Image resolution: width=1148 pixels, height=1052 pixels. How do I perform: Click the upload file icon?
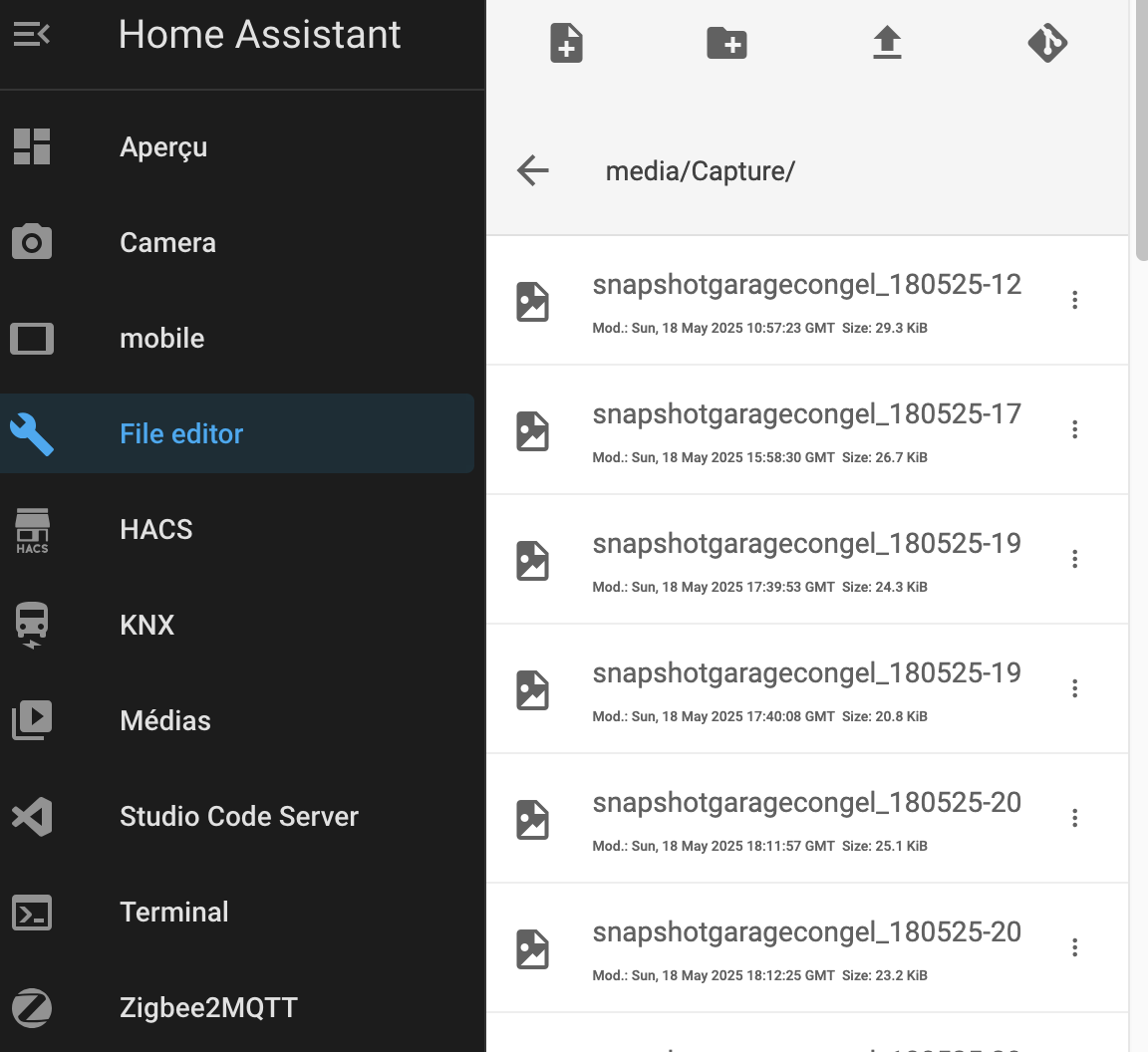[x=887, y=43]
